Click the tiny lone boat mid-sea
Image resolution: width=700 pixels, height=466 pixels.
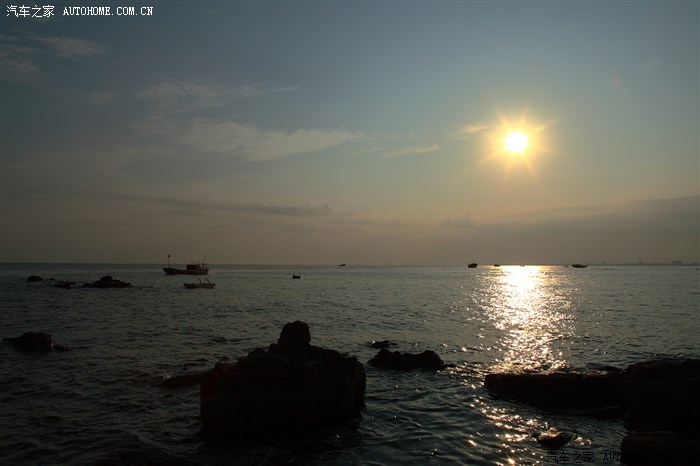pos(296,275)
